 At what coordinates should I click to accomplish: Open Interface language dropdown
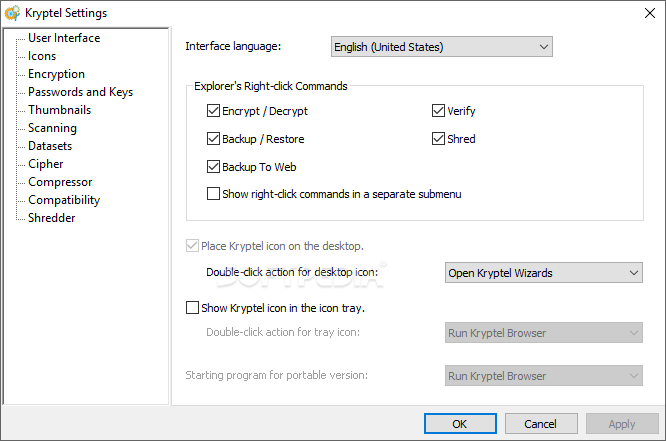click(x=442, y=47)
